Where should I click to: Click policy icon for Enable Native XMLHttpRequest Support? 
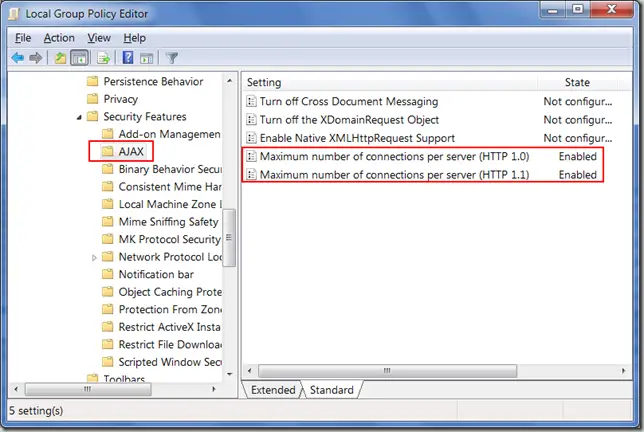[251, 138]
